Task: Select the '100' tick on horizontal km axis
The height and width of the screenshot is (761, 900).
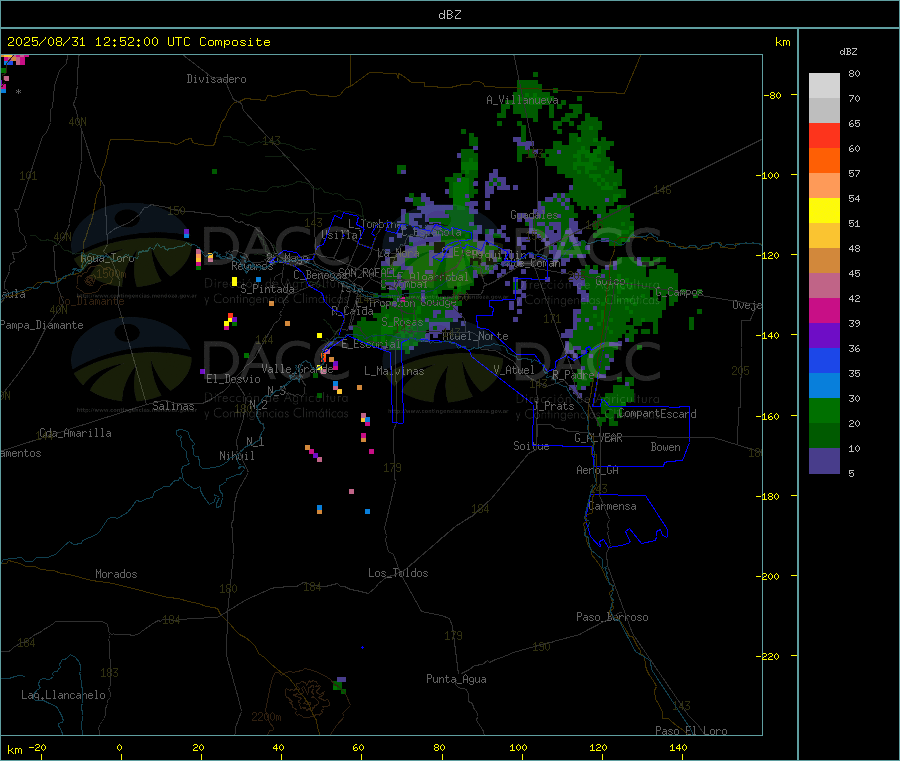Action: pos(518,747)
